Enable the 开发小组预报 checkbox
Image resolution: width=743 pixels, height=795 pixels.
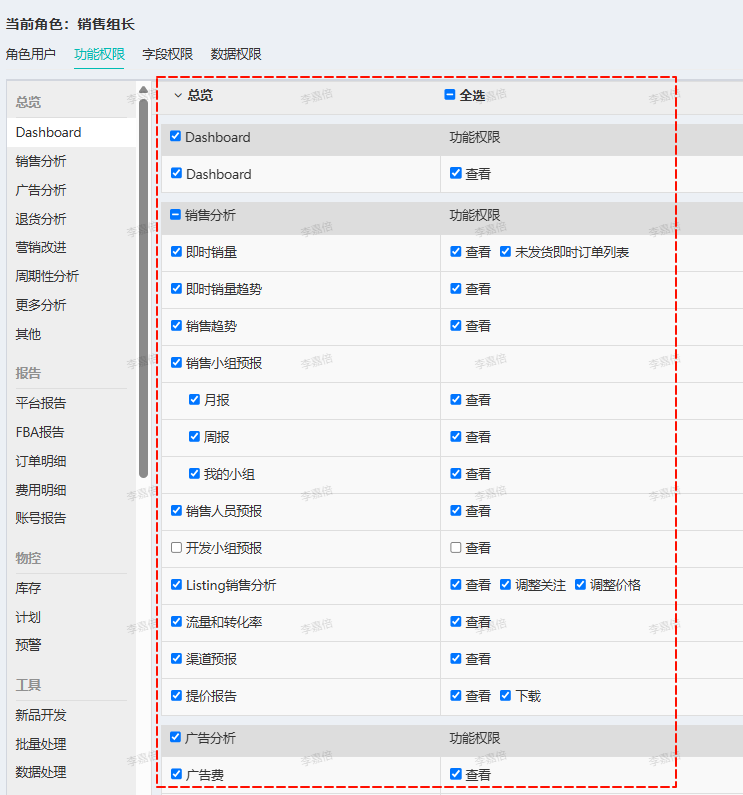tap(176, 548)
